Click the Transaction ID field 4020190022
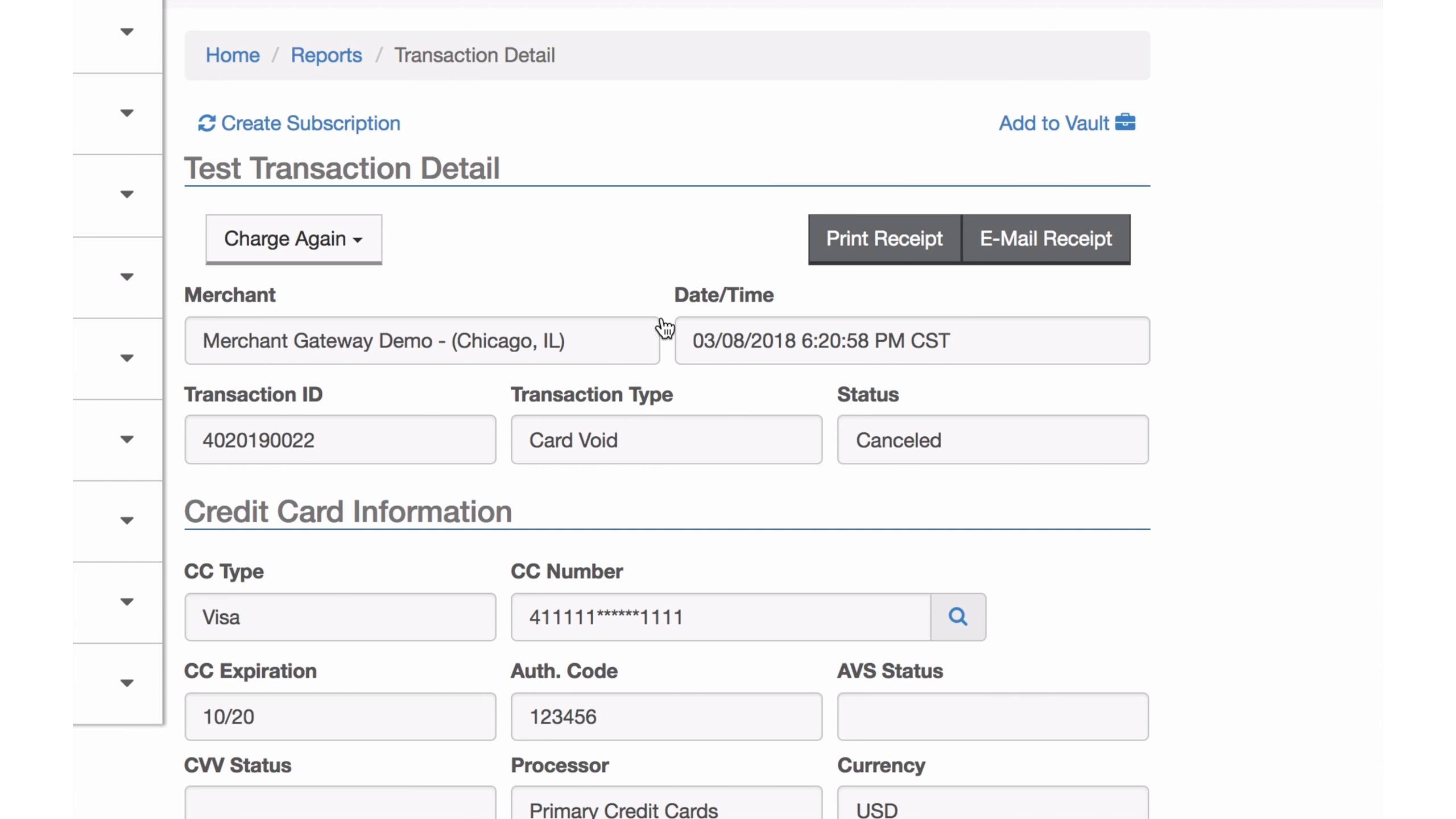1456x819 pixels. (340, 440)
